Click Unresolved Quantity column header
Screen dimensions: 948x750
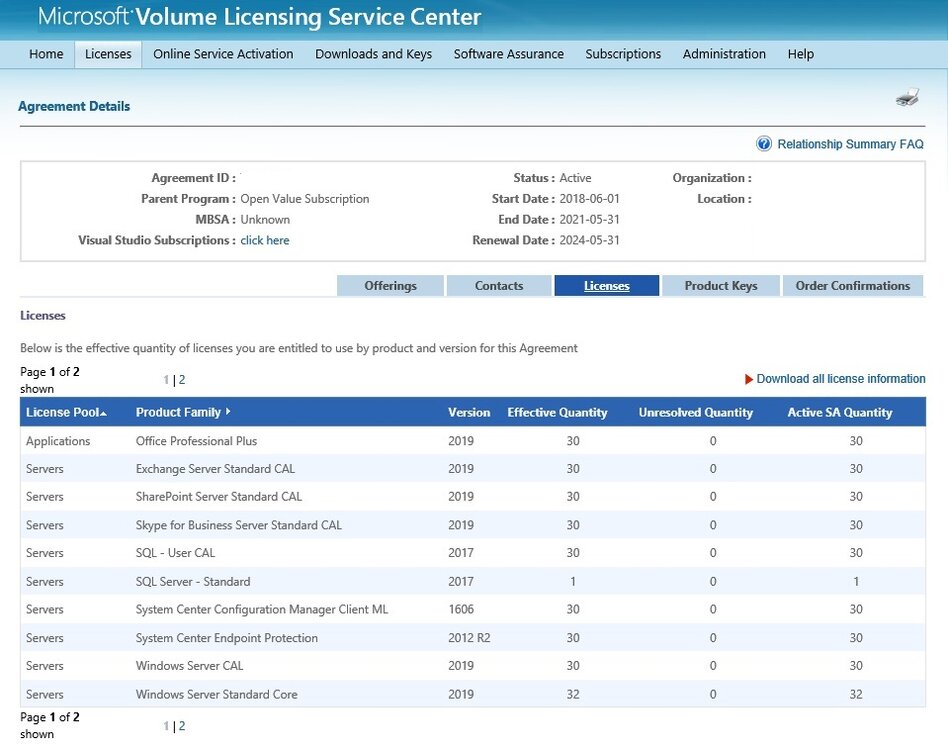coord(695,412)
